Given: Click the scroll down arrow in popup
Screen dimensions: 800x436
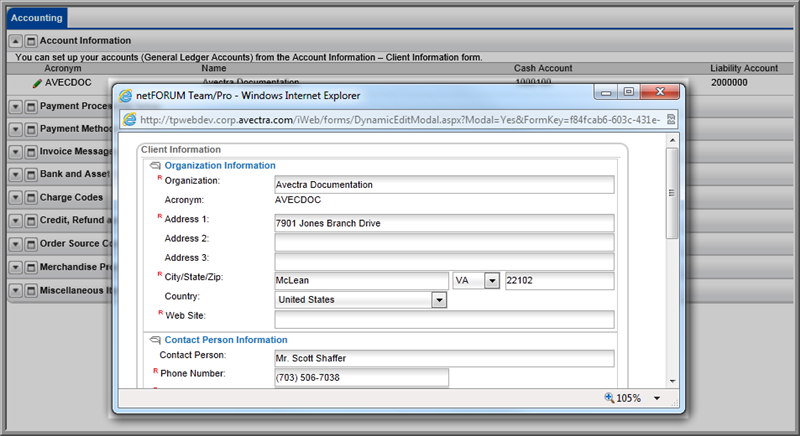Looking at the screenshot, I should 672,381.
